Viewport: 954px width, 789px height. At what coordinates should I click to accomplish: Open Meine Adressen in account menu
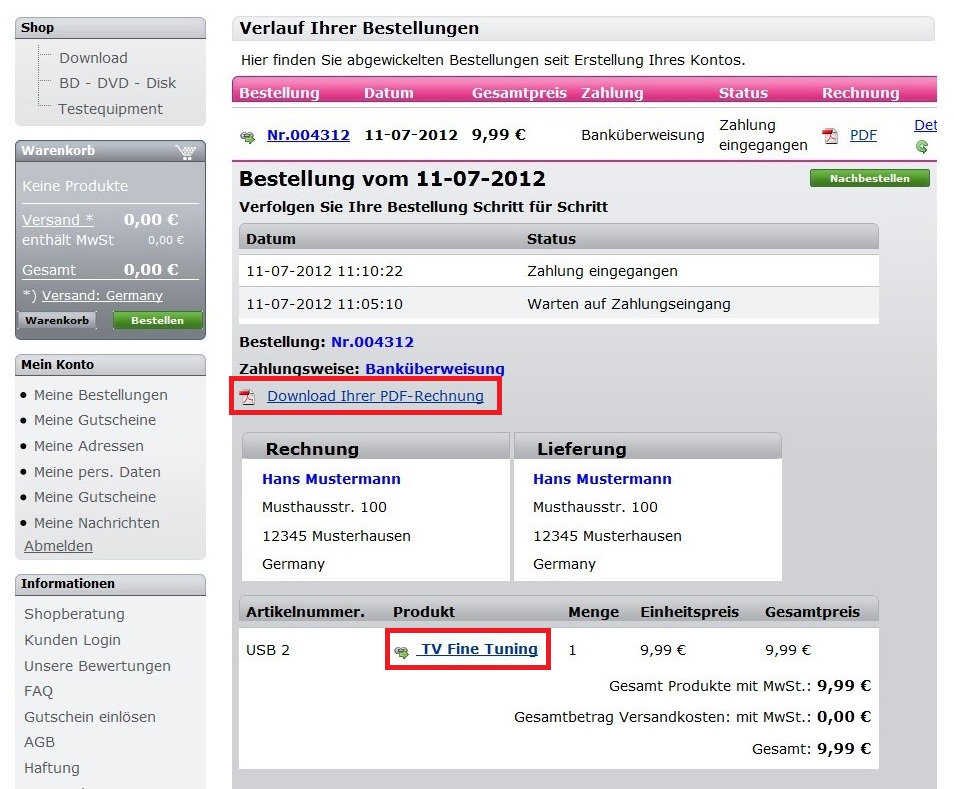88,446
